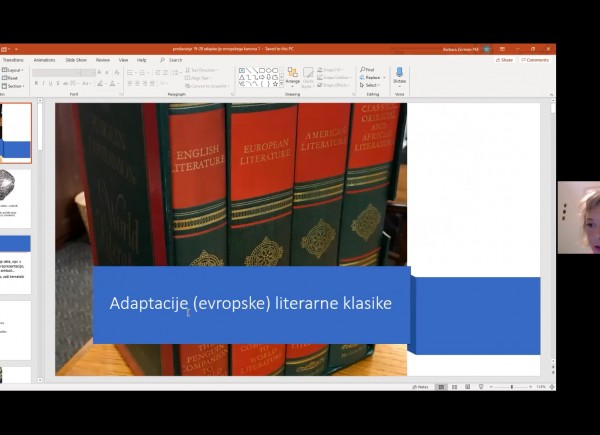
Task: Switch to Normal view icon
Action: pos(441,387)
